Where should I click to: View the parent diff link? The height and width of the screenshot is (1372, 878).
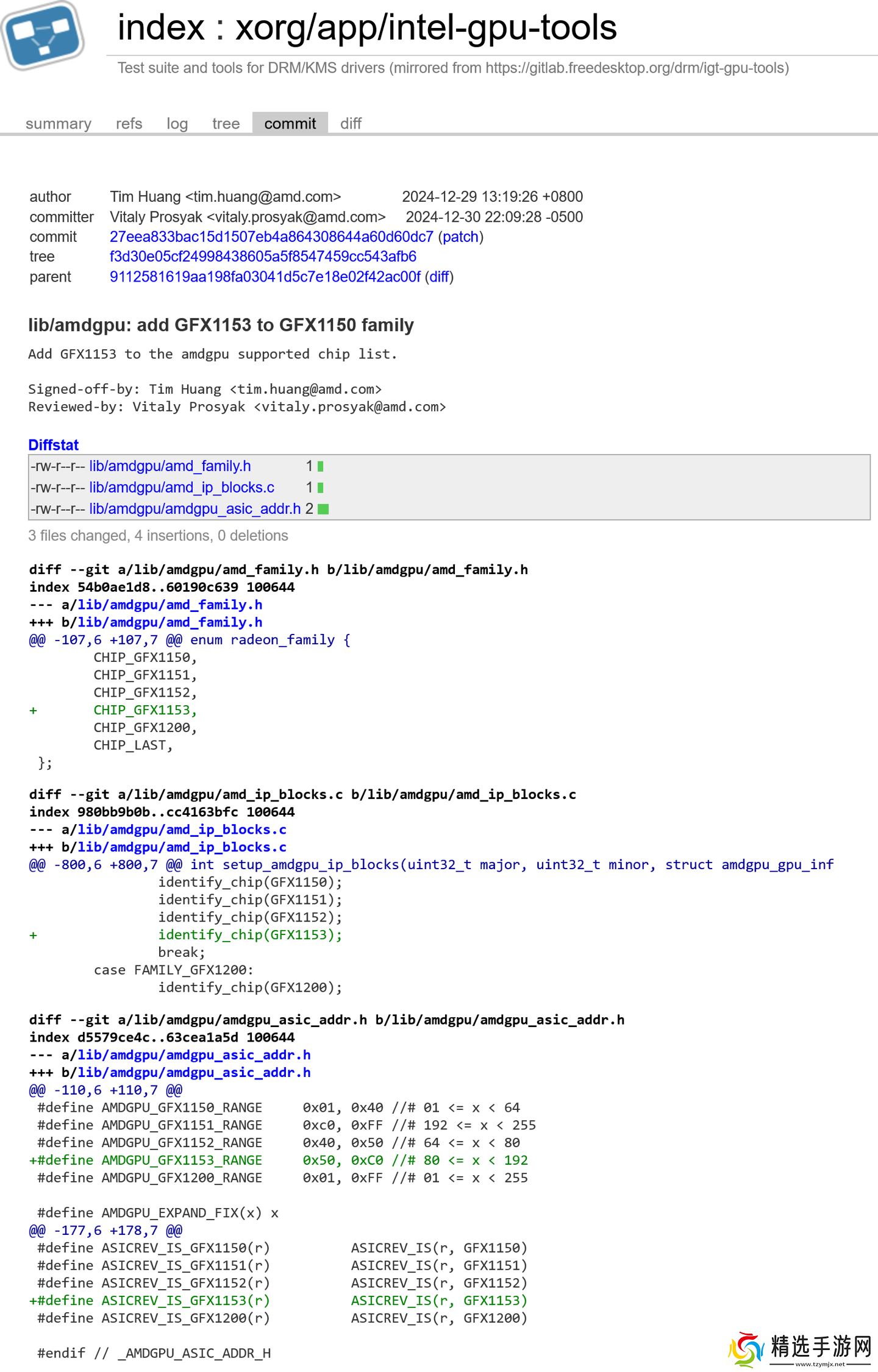[x=439, y=277]
